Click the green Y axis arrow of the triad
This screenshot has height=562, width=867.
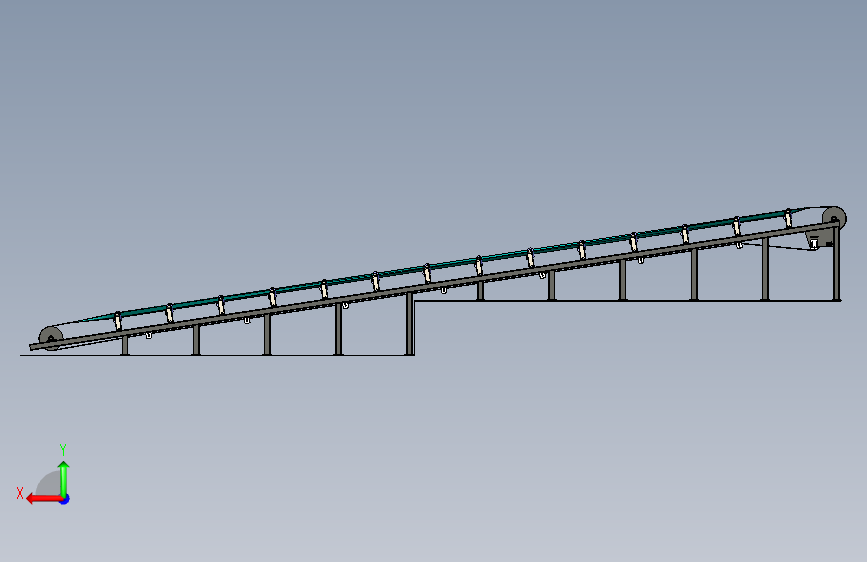[x=64, y=478]
